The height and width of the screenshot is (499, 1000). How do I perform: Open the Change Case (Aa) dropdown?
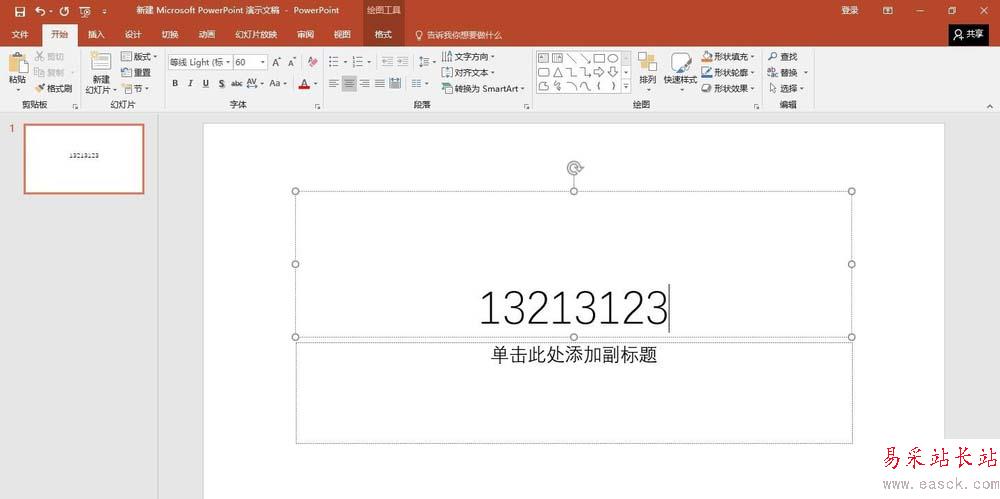(277, 83)
